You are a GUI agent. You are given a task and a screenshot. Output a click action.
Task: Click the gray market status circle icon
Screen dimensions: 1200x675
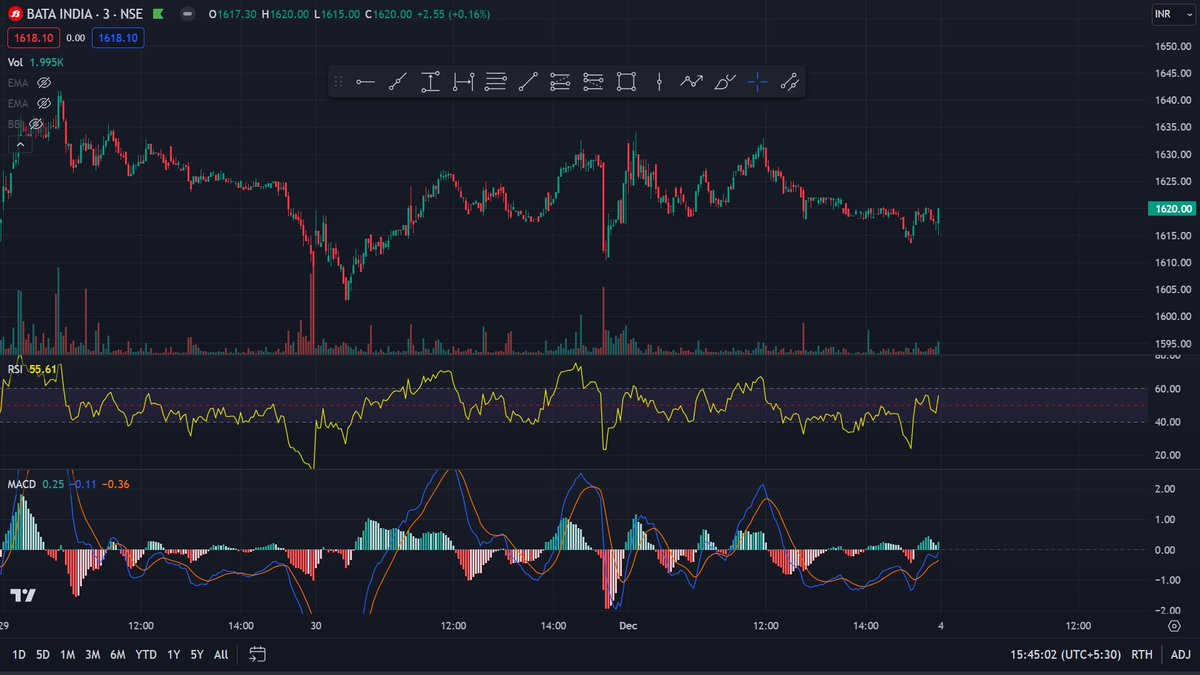point(190,15)
